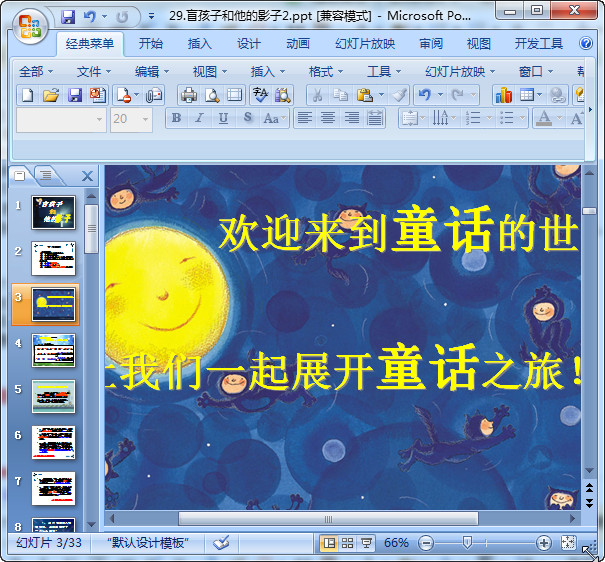Fit slide to current window icon

click(x=569, y=543)
